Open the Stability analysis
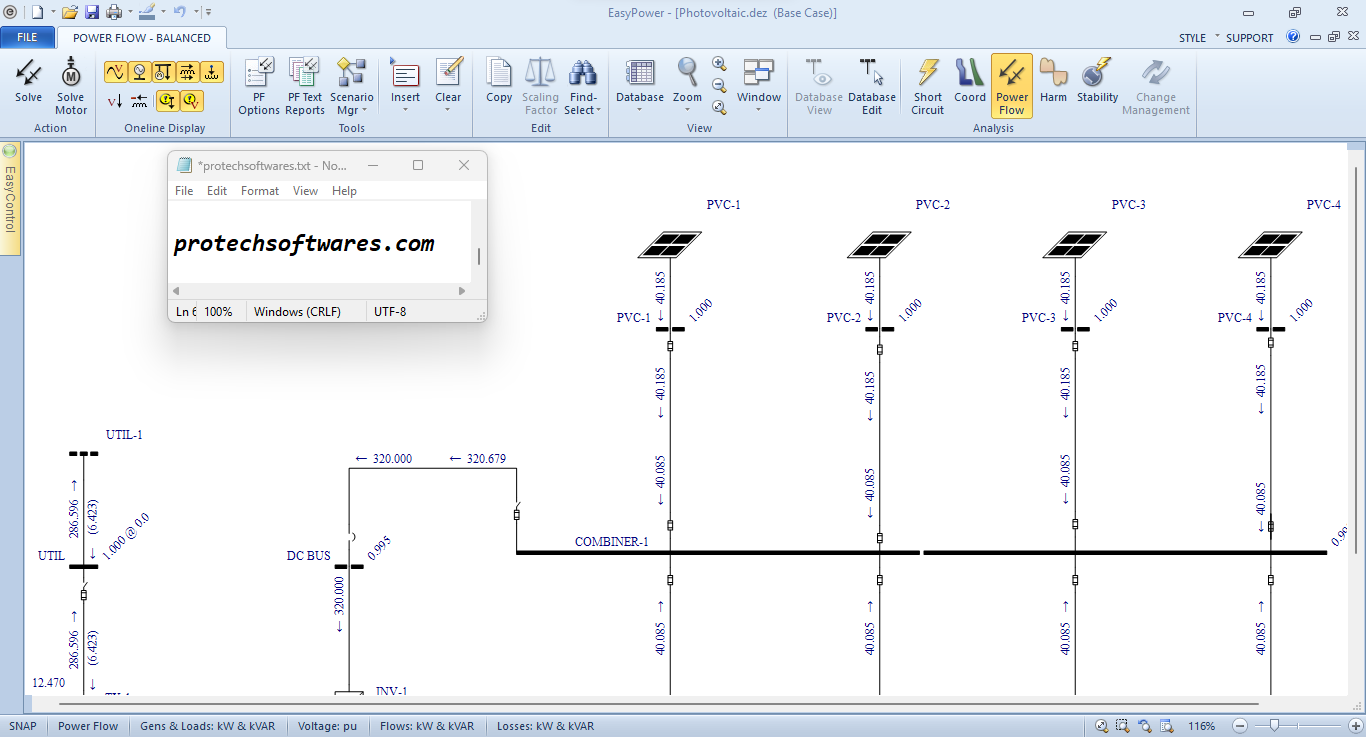The image size is (1366, 737). [1097, 81]
